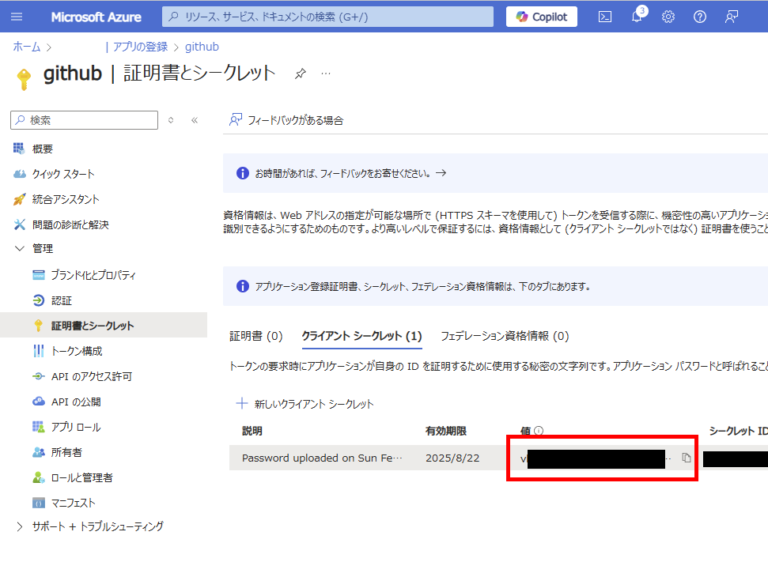Switch to フェデレーション資格情報 (0) tab
Image resolution: width=768 pixels, height=577 pixels.
(x=504, y=336)
